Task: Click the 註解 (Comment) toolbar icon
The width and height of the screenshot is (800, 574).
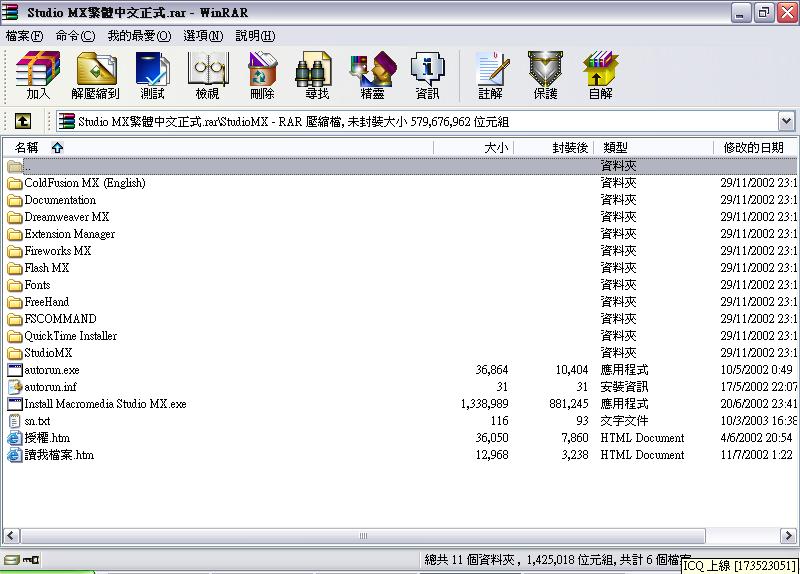Action: point(491,75)
